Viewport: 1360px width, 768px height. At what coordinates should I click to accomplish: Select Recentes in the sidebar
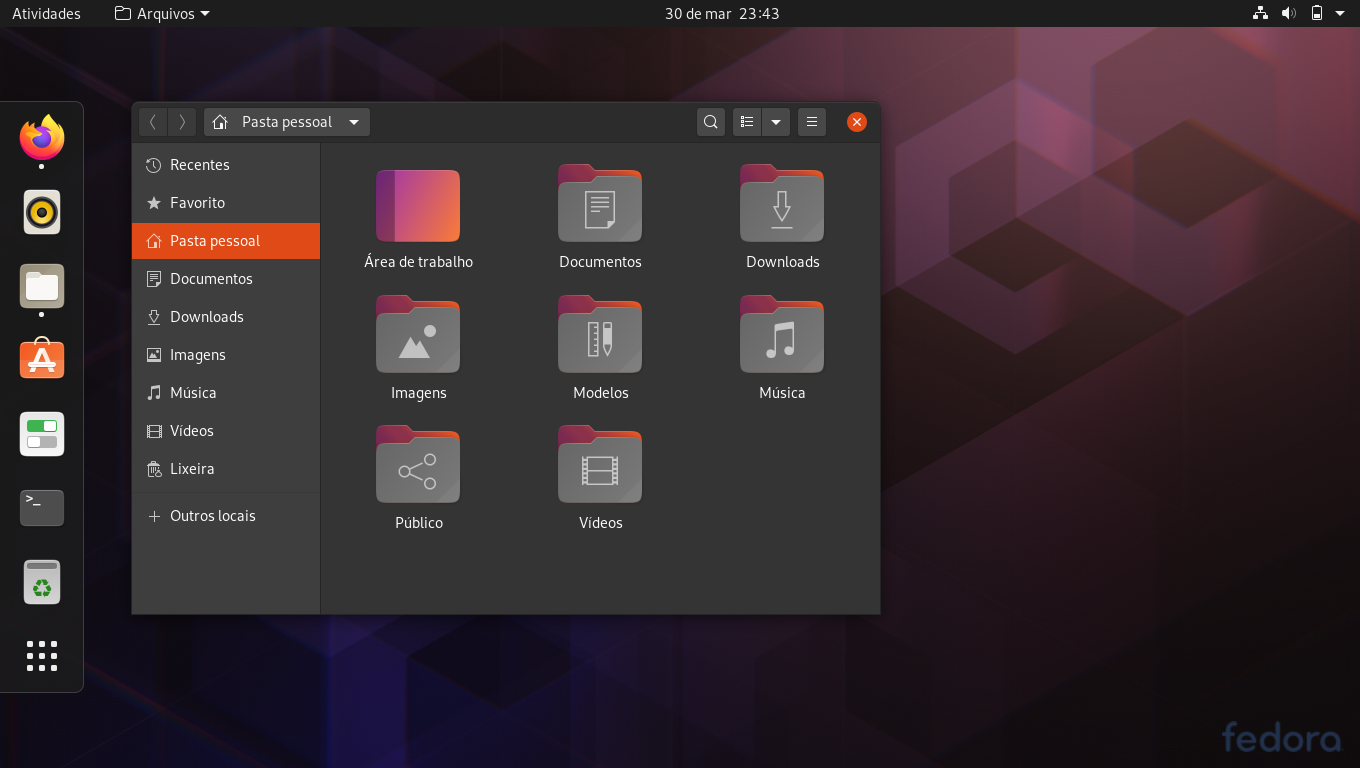[x=226, y=165]
